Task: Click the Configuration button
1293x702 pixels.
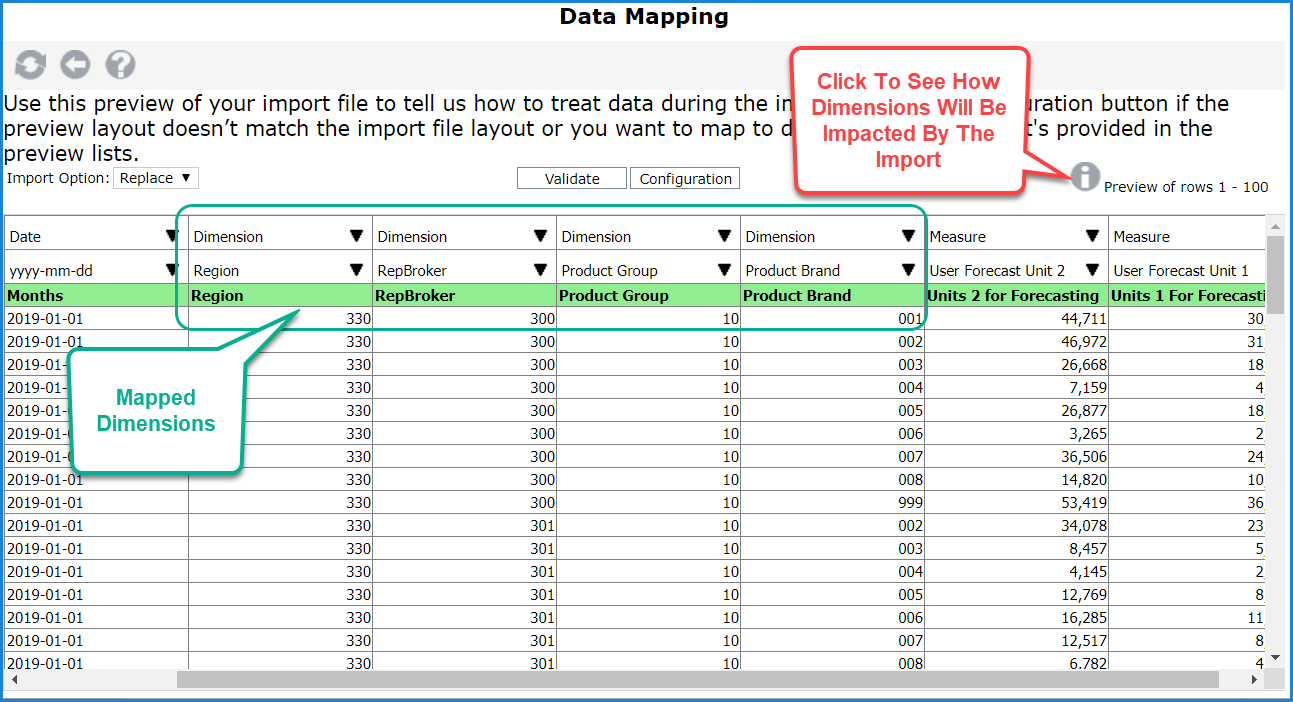Action: [x=685, y=179]
